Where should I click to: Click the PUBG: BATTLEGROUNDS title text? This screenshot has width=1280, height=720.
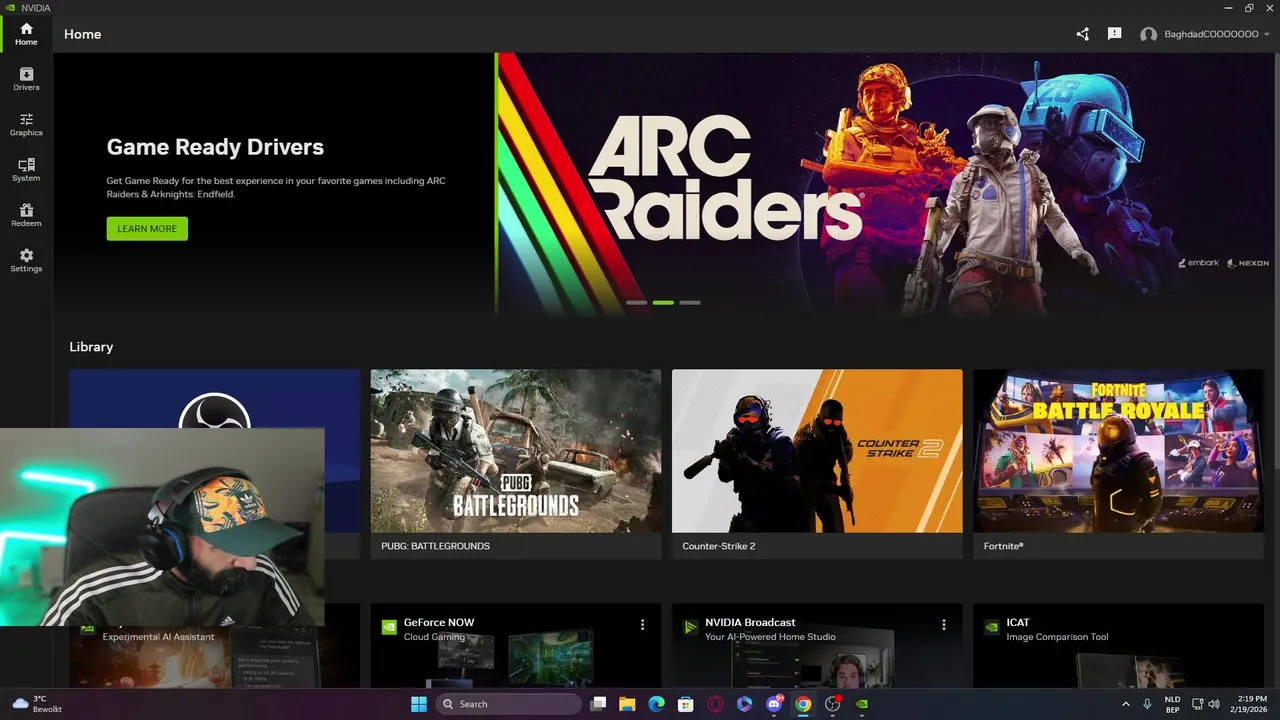[x=435, y=546]
